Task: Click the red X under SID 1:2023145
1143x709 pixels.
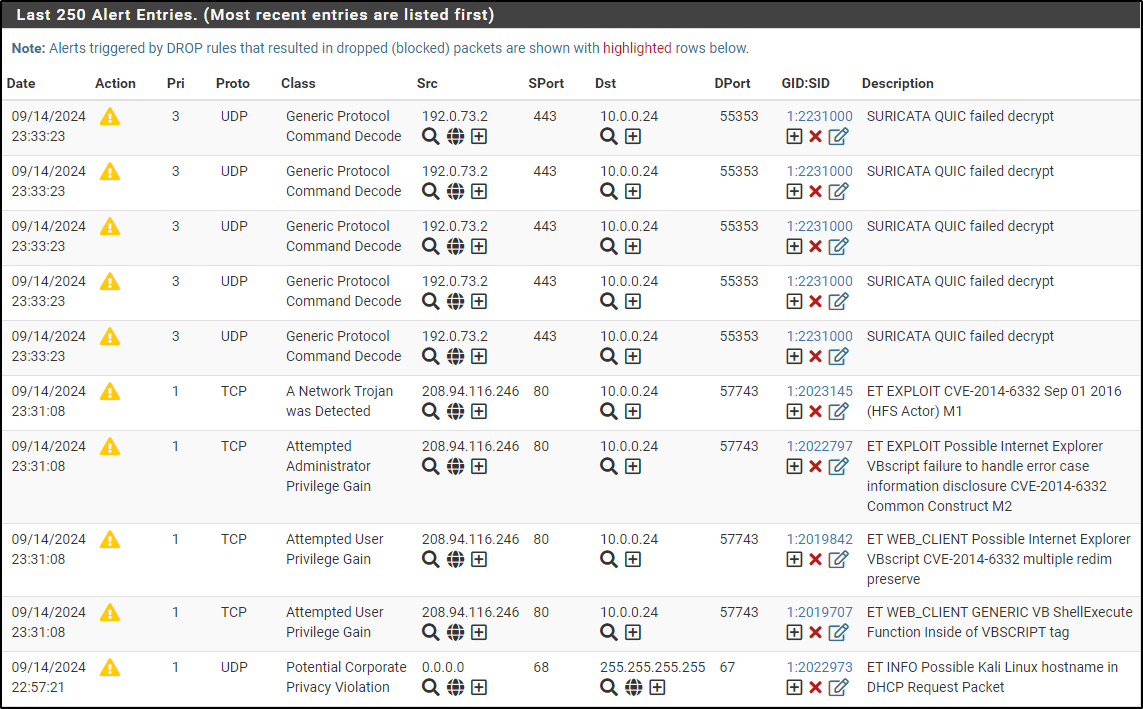Action: [x=815, y=411]
